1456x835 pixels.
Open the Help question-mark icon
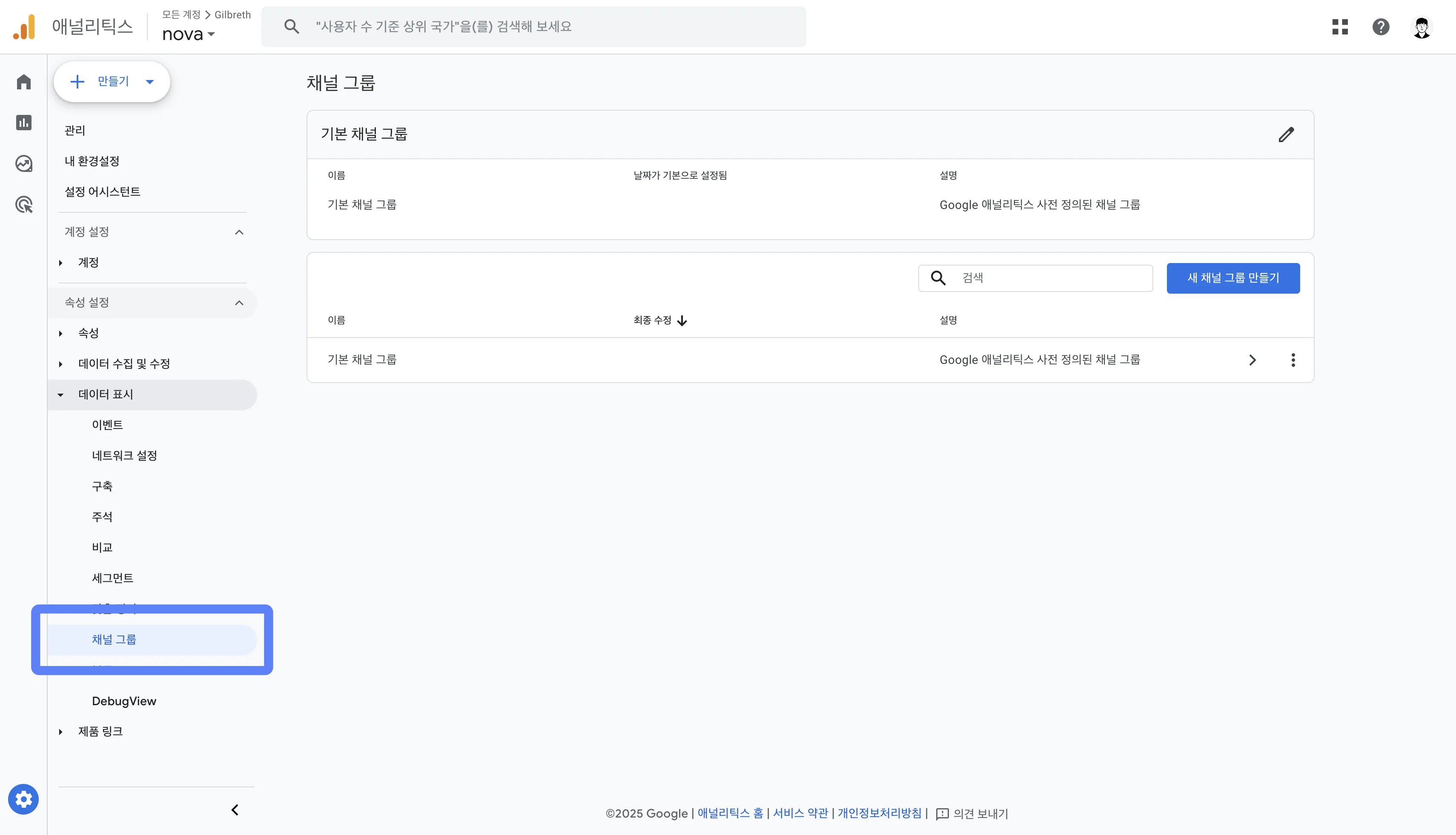tap(1381, 26)
